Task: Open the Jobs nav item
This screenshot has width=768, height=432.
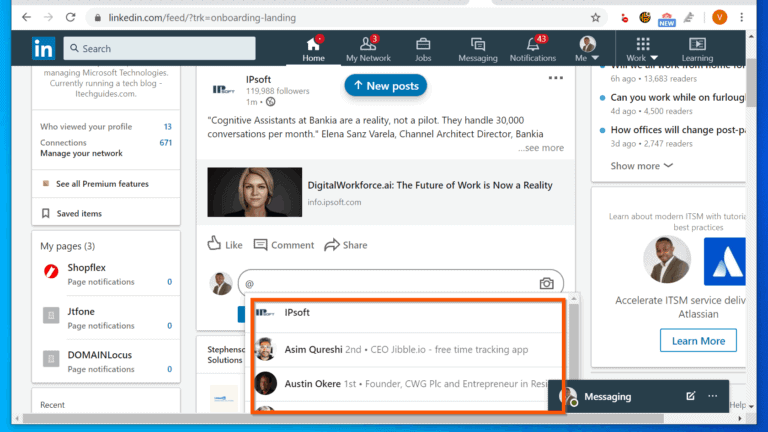Action: tap(423, 49)
